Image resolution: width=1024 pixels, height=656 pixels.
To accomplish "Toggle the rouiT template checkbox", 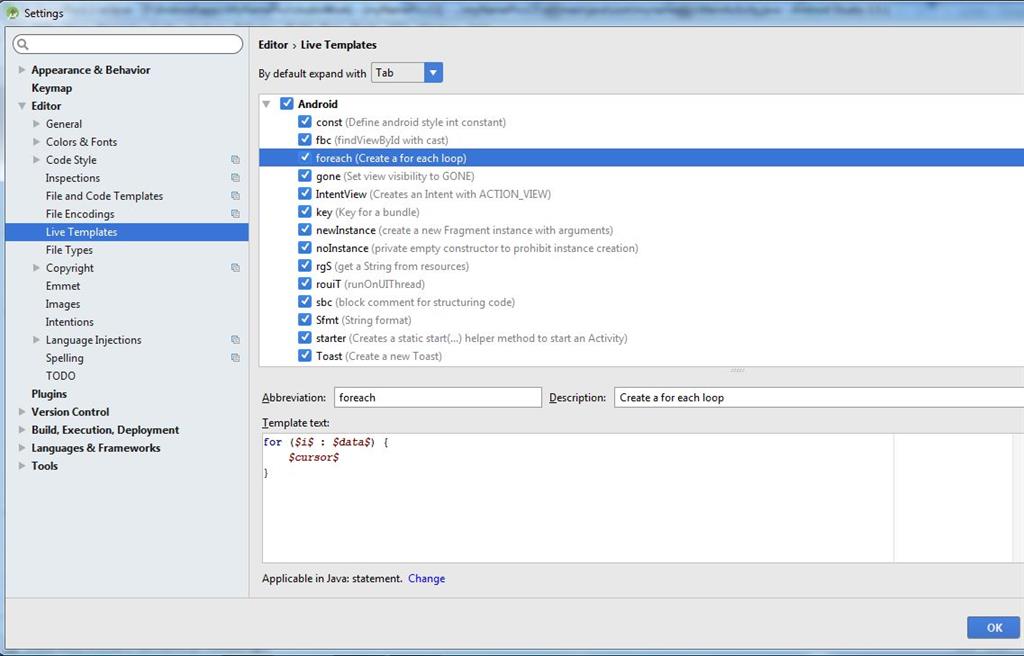I will [305, 284].
